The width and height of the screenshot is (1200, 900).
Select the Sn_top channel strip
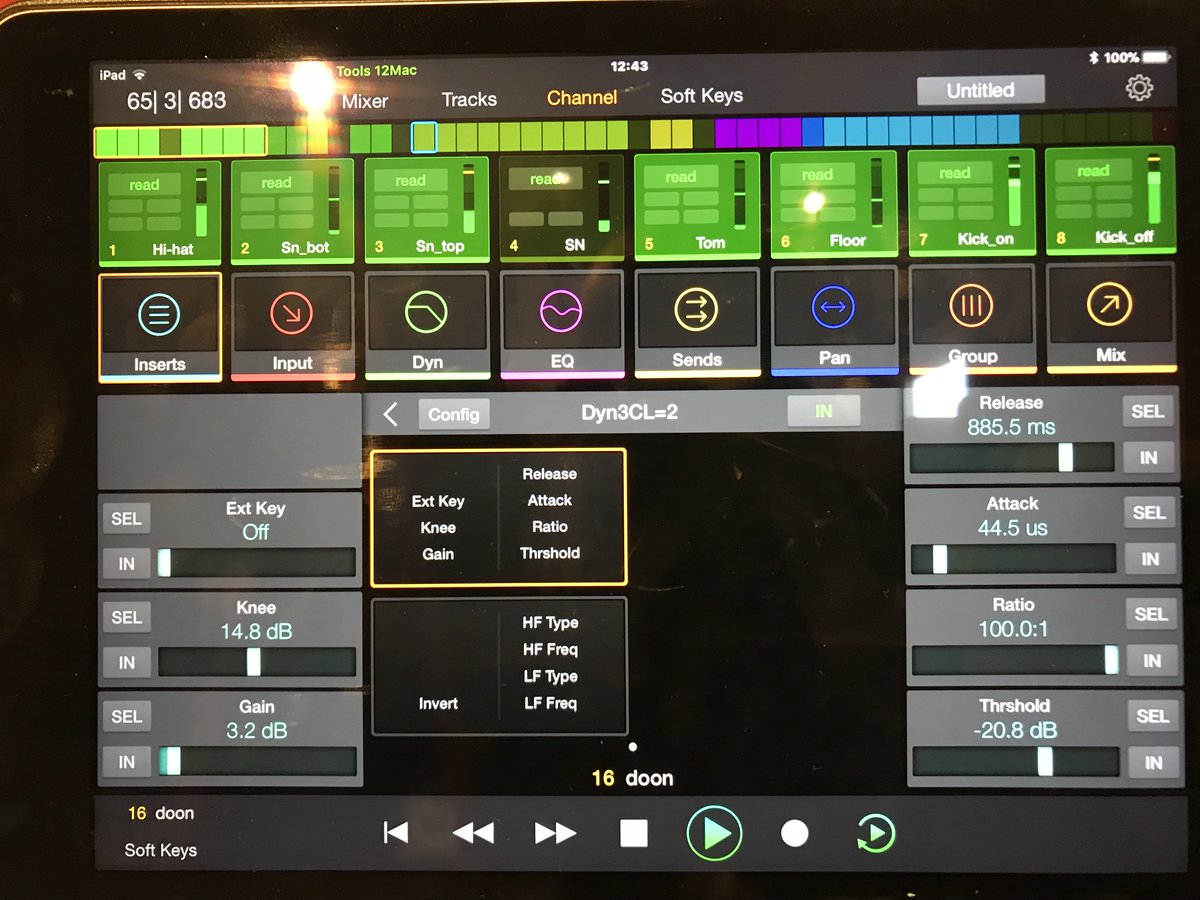coord(427,208)
